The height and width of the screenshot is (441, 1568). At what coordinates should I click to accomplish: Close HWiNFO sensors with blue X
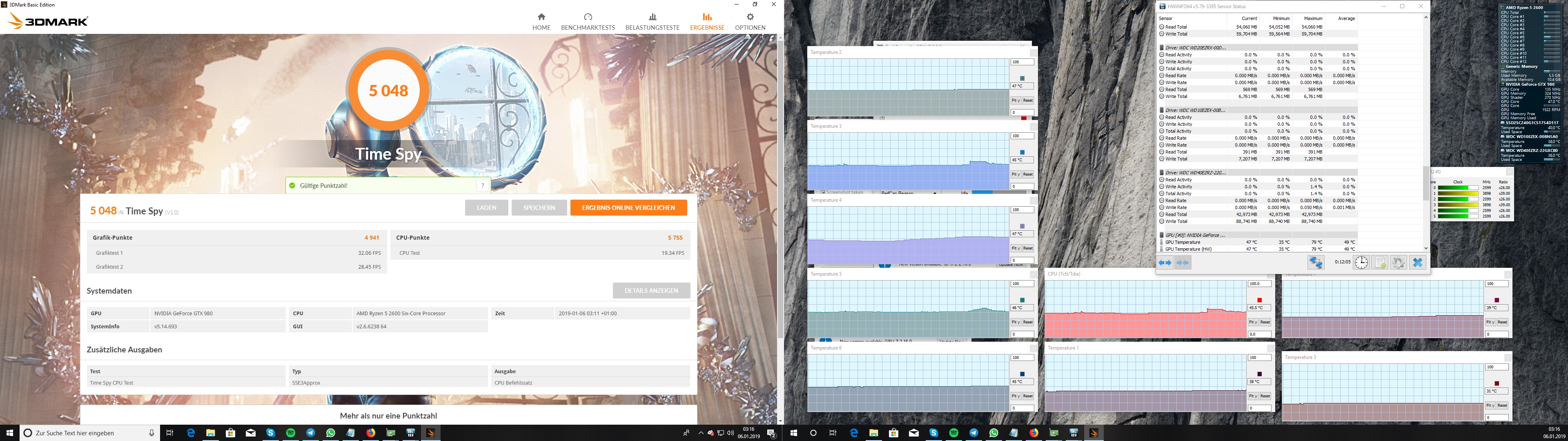click(x=1417, y=263)
